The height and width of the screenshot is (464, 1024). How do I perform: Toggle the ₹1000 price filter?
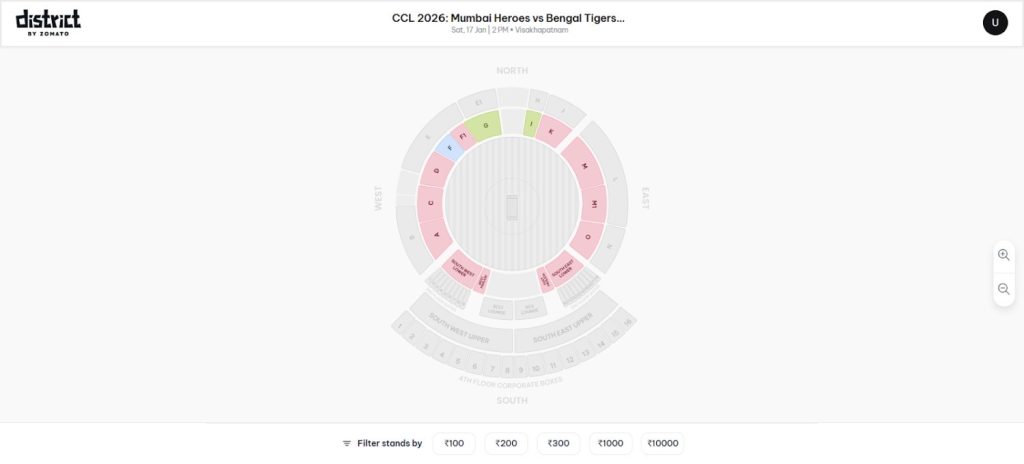[x=610, y=443]
